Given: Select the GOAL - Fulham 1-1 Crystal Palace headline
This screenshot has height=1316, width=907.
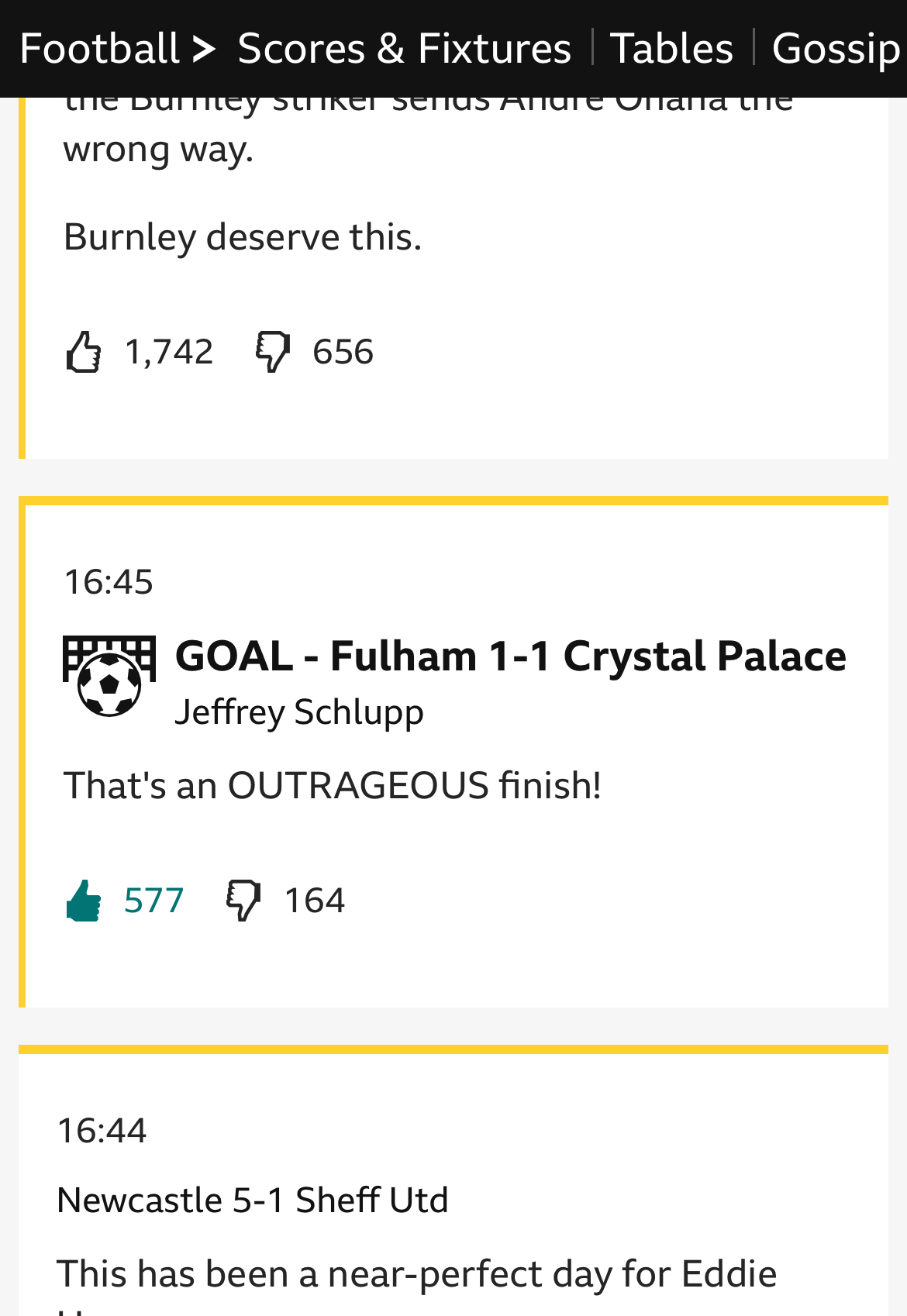Looking at the screenshot, I should (x=510, y=656).
